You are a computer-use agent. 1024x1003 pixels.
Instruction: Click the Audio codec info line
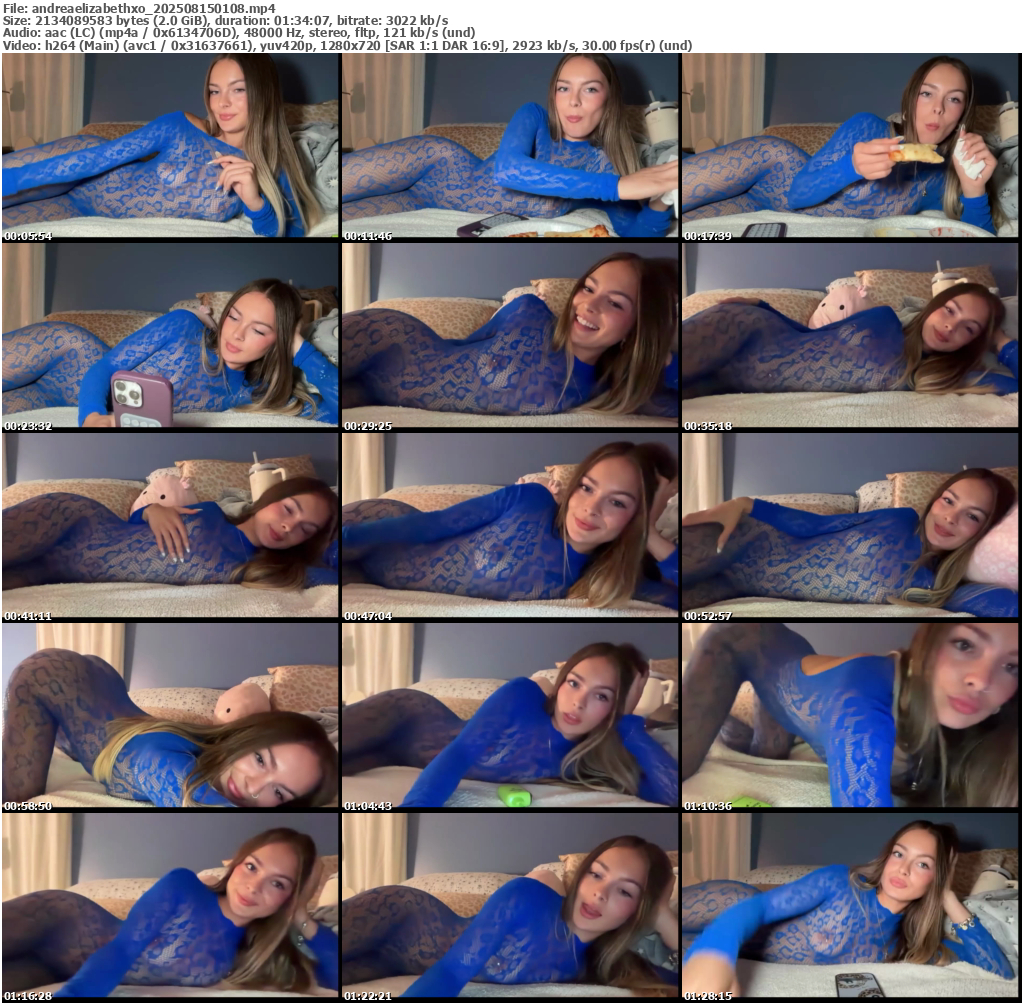coord(240,33)
